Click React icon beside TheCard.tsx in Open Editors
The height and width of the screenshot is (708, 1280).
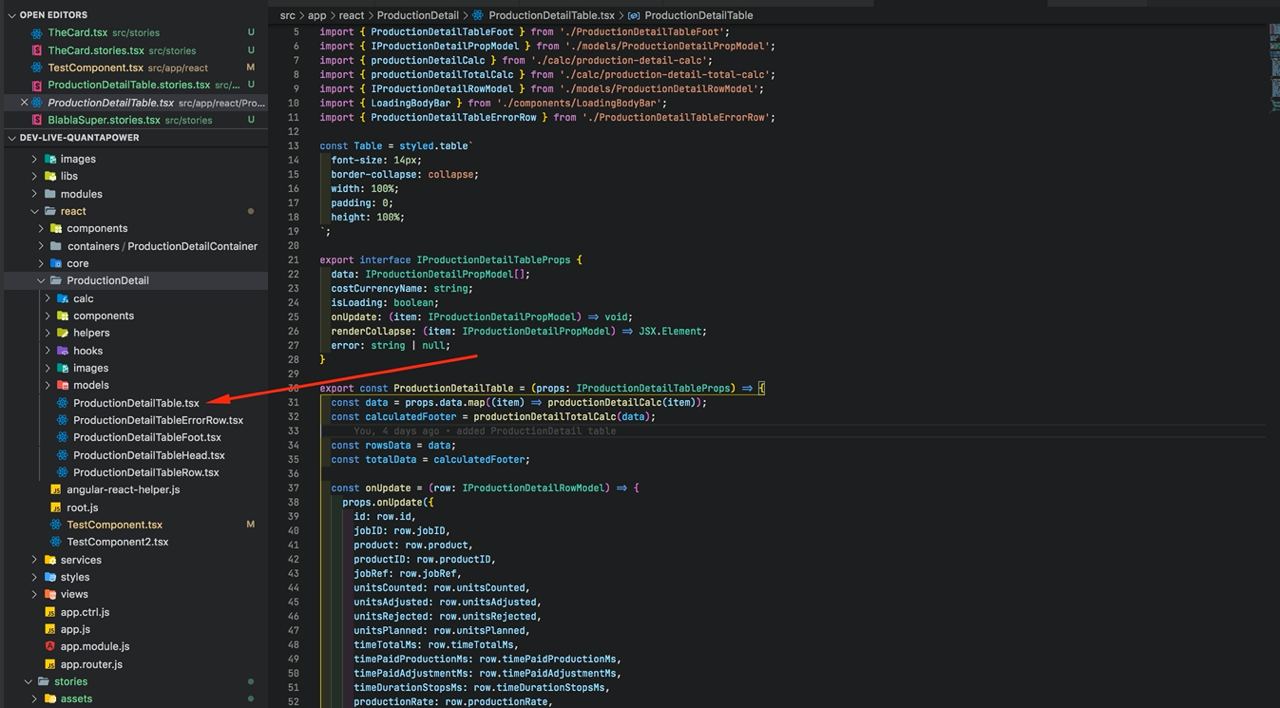click(x=37, y=33)
